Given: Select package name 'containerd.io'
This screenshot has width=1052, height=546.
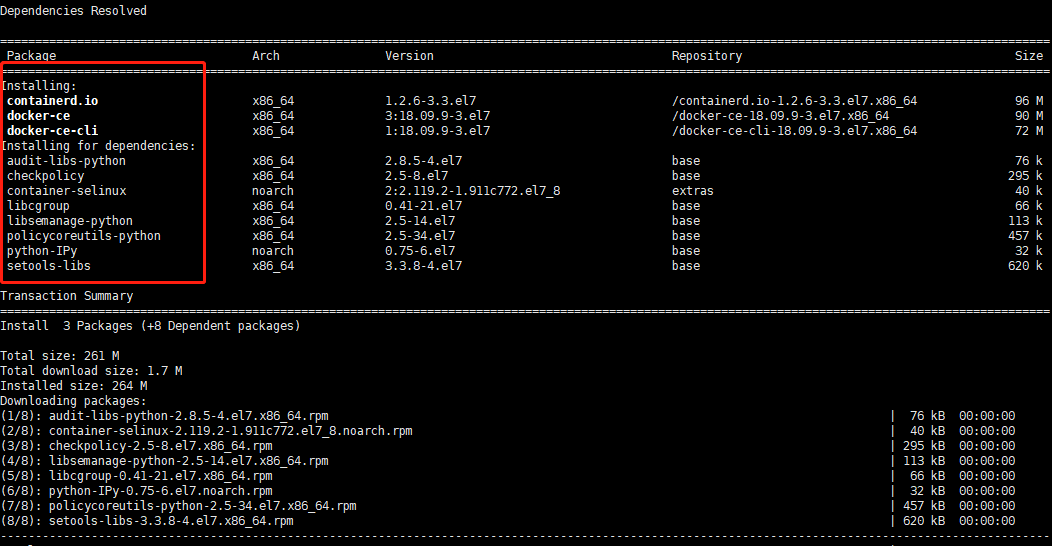Looking at the screenshot, I should tap(52, 101).
